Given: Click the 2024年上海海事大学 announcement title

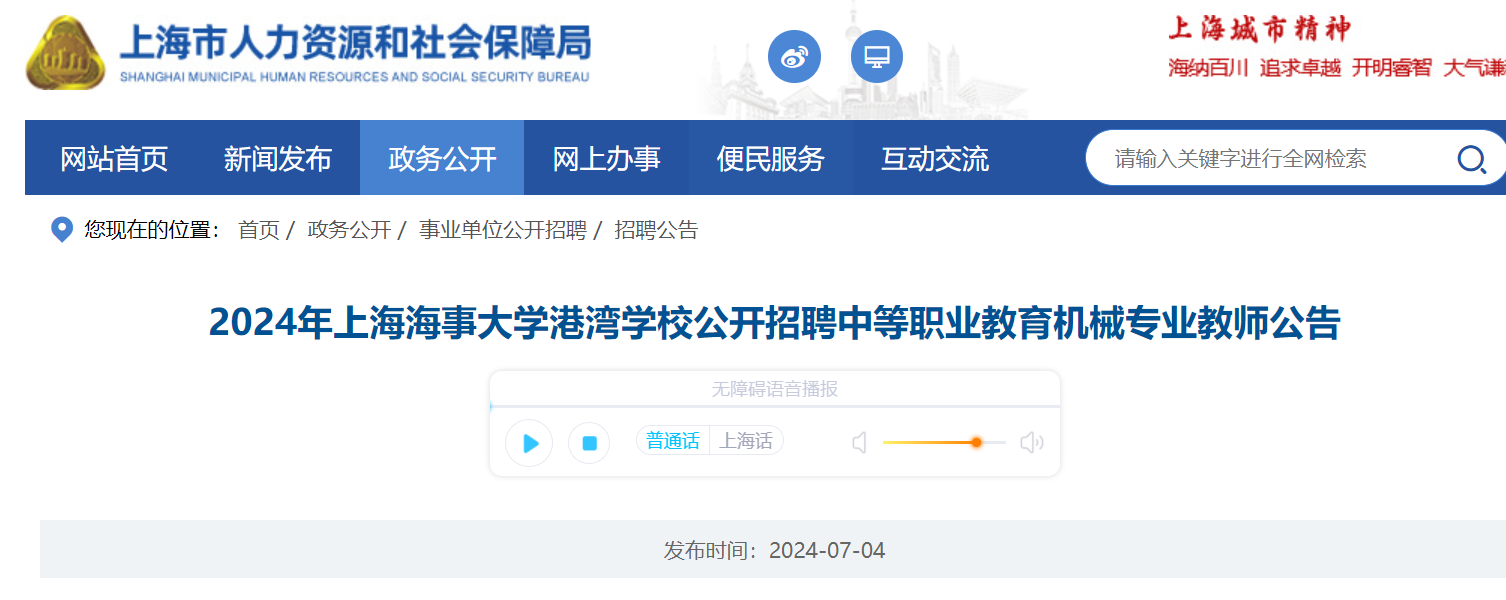Looking at the screenshot, I should [x=774, y=323].
